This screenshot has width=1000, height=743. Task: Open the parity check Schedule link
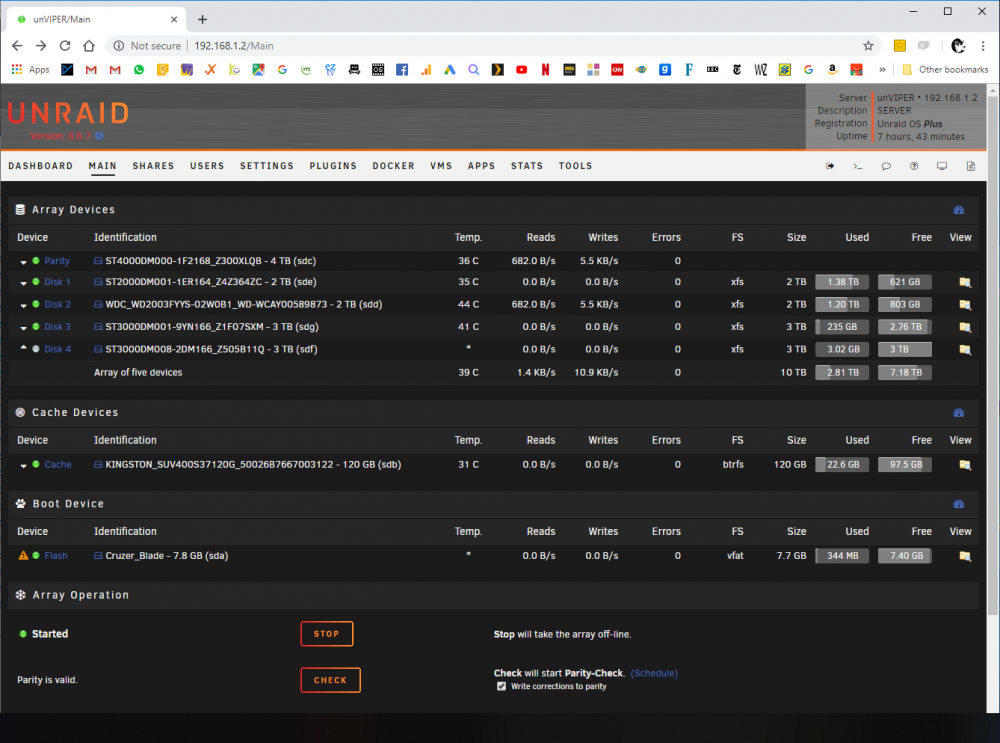(x=654, y=673)
